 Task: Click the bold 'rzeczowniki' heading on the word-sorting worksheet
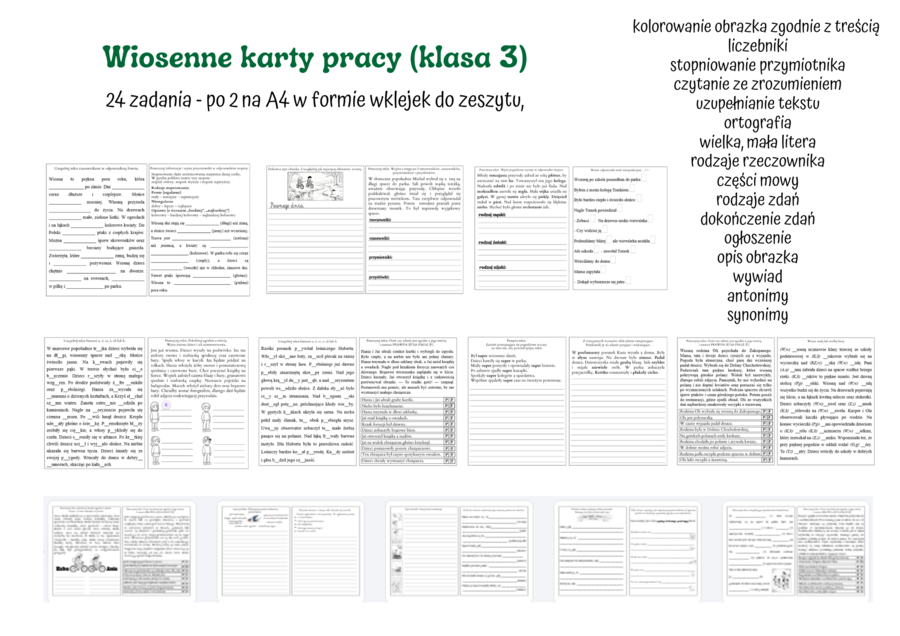tap(380, 220)
